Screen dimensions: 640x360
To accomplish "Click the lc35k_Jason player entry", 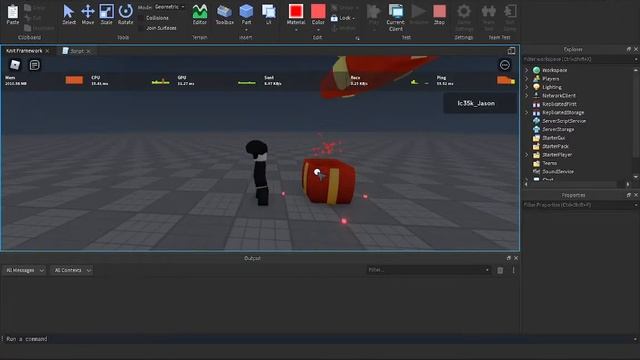I will pyautogui.click(x=480, y=103).
